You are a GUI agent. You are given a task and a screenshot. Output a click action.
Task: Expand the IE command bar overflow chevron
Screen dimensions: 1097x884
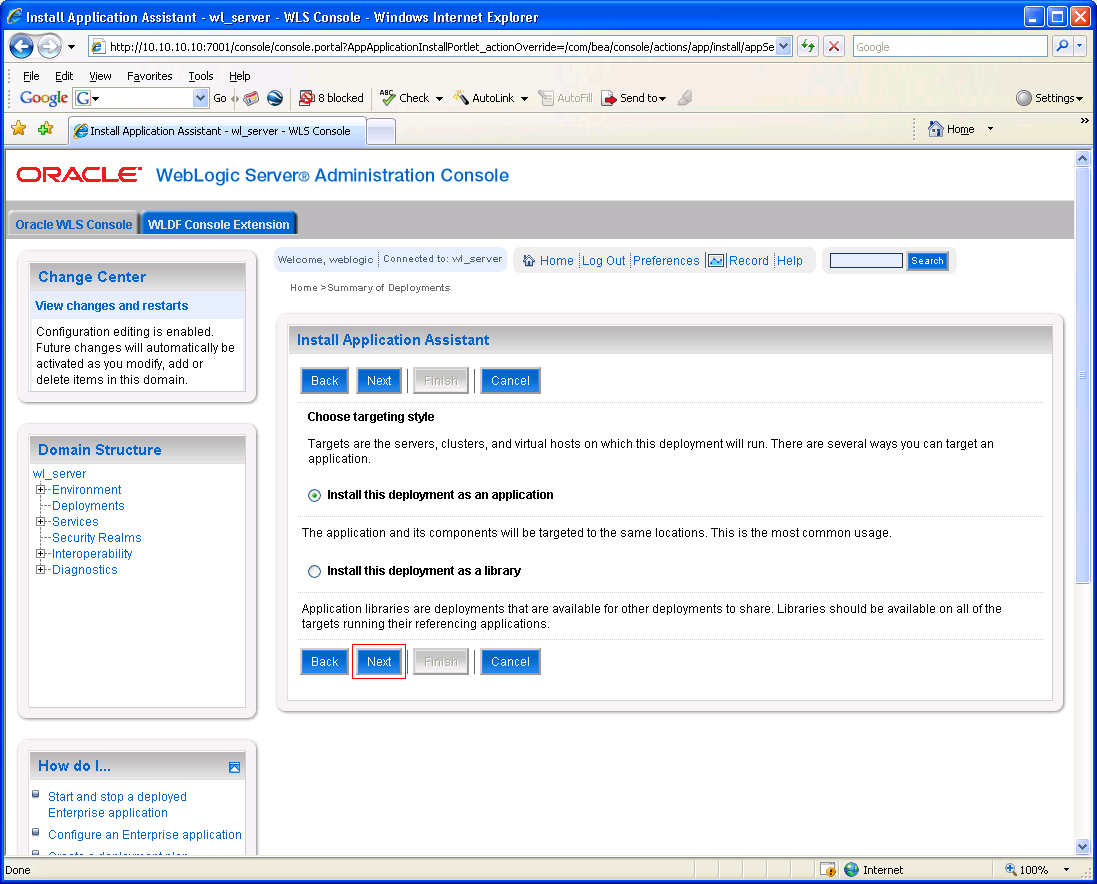click(x=1084, y=121)
